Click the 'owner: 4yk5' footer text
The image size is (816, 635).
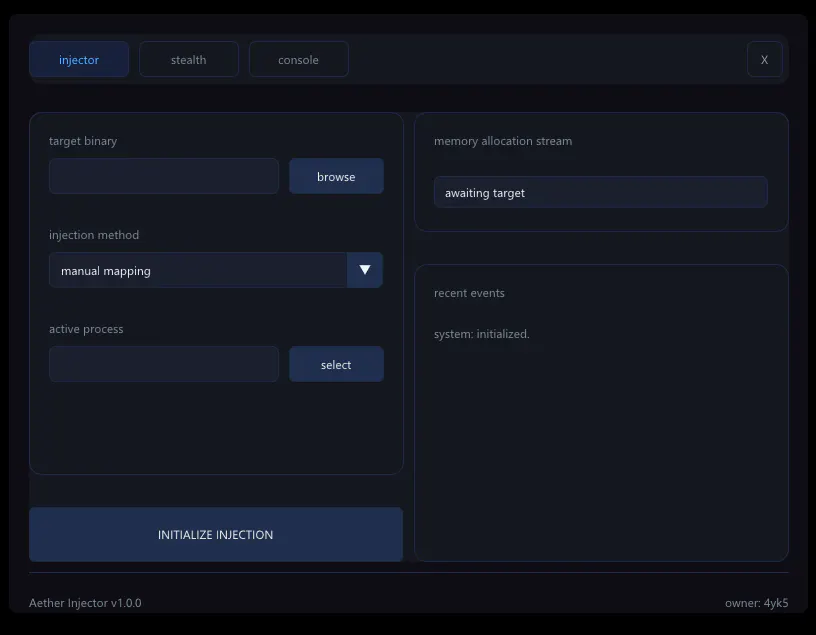[757, 603]
